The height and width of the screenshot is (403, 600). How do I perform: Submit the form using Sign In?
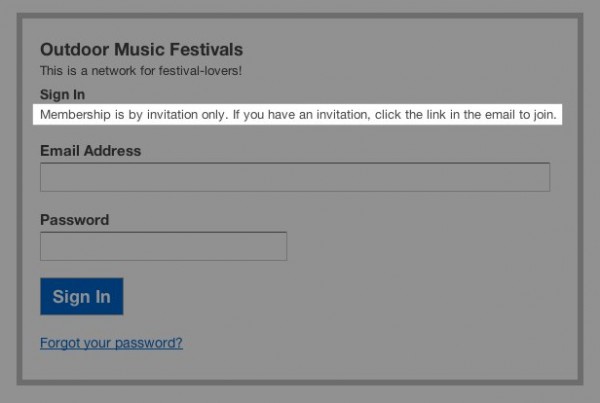82,296
